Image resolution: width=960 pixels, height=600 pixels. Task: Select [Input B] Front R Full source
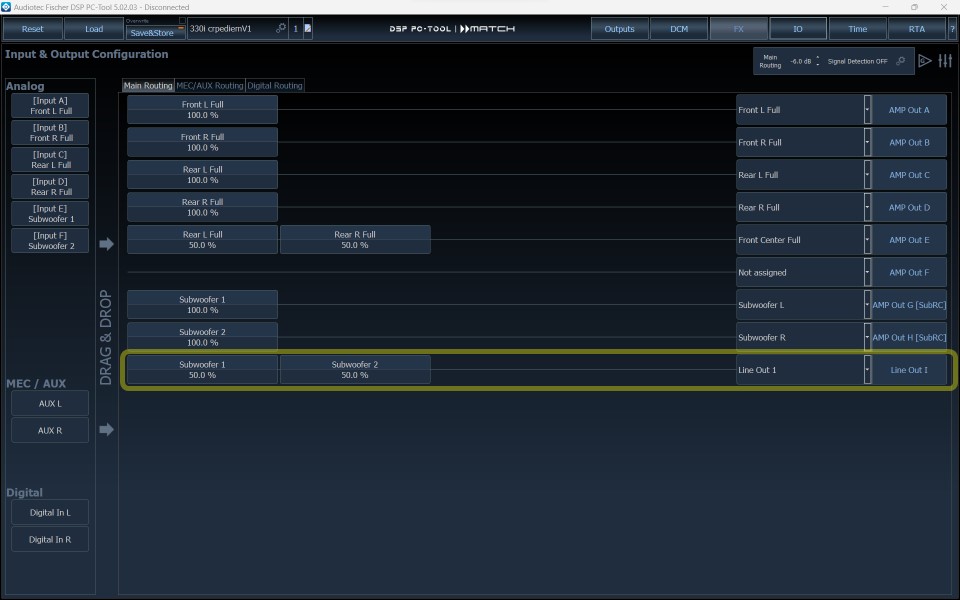point(50,132)
